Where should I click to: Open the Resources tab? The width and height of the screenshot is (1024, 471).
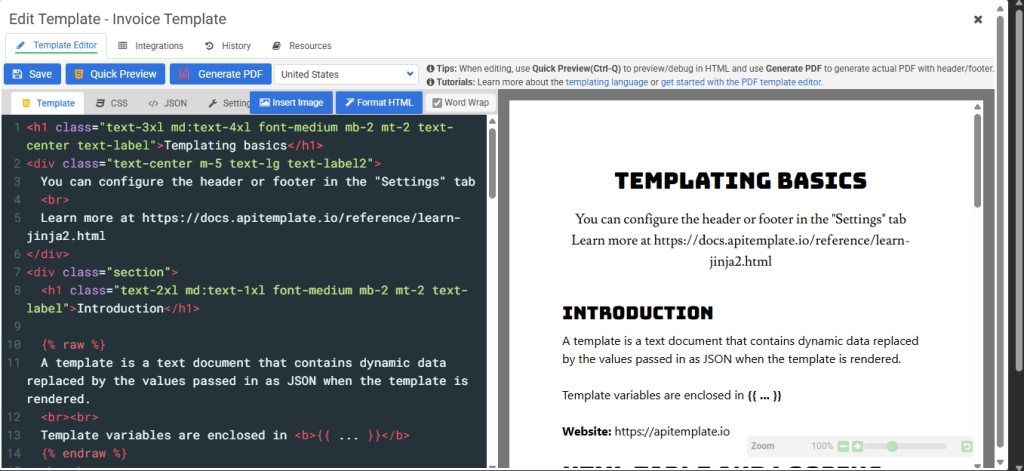[302, 46]
